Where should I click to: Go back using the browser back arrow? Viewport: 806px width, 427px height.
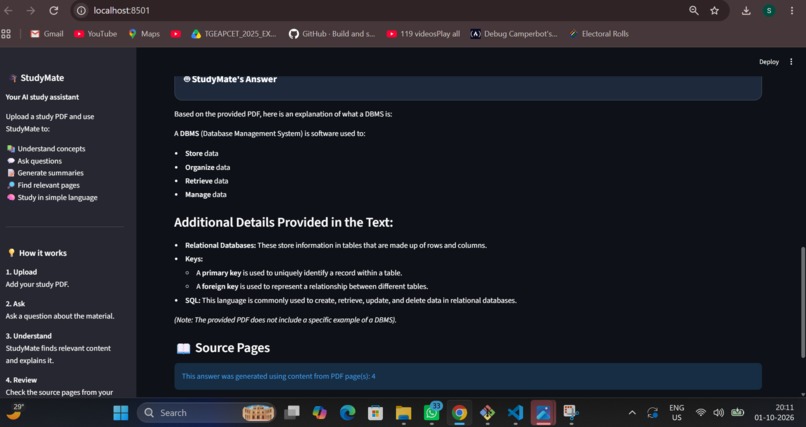click(x=8, y=10)
